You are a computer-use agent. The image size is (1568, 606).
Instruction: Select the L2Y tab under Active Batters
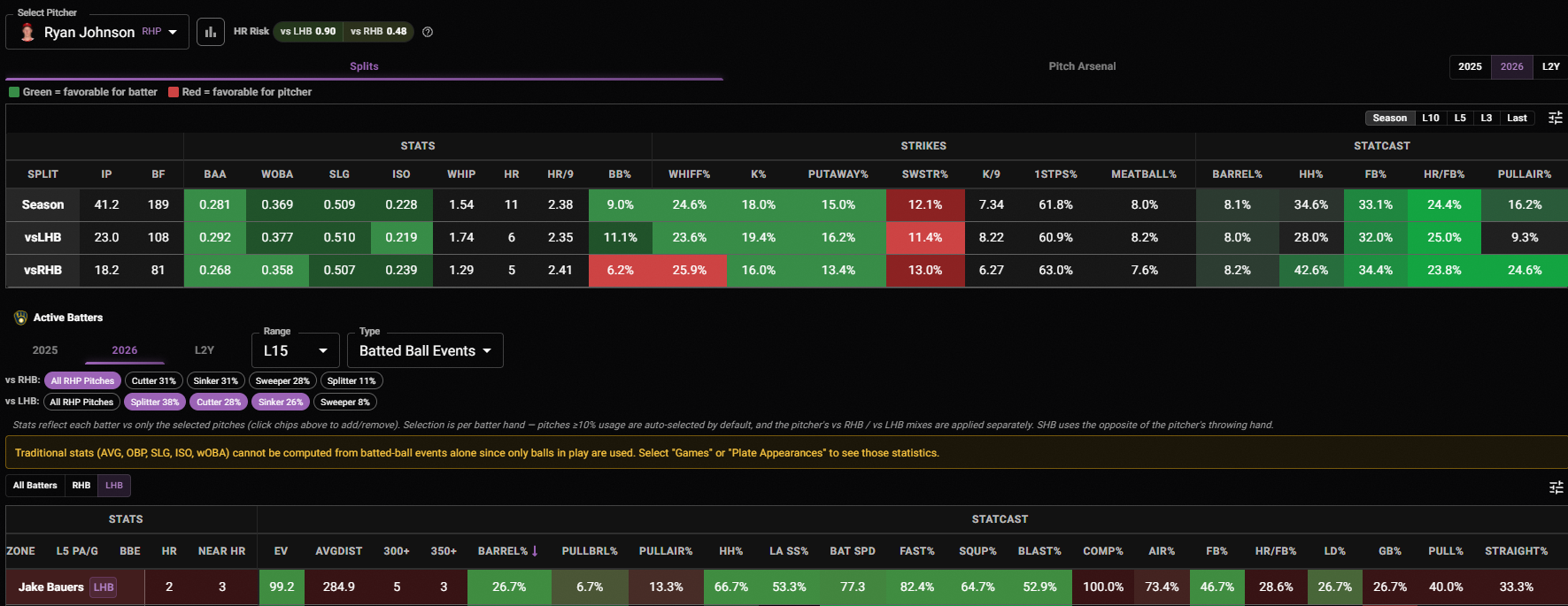[205, 350]
